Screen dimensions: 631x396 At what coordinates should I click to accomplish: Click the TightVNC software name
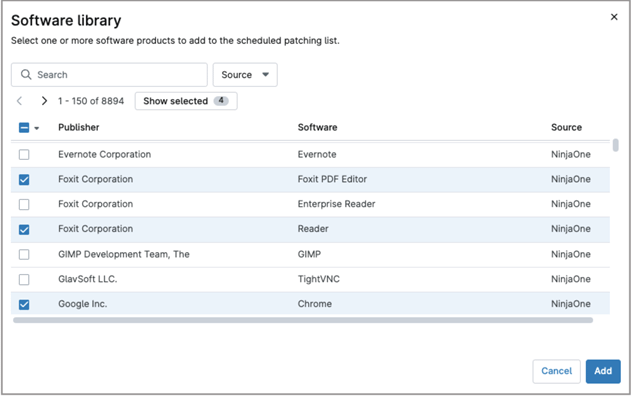pyautogui.click(x=319, y=279)
